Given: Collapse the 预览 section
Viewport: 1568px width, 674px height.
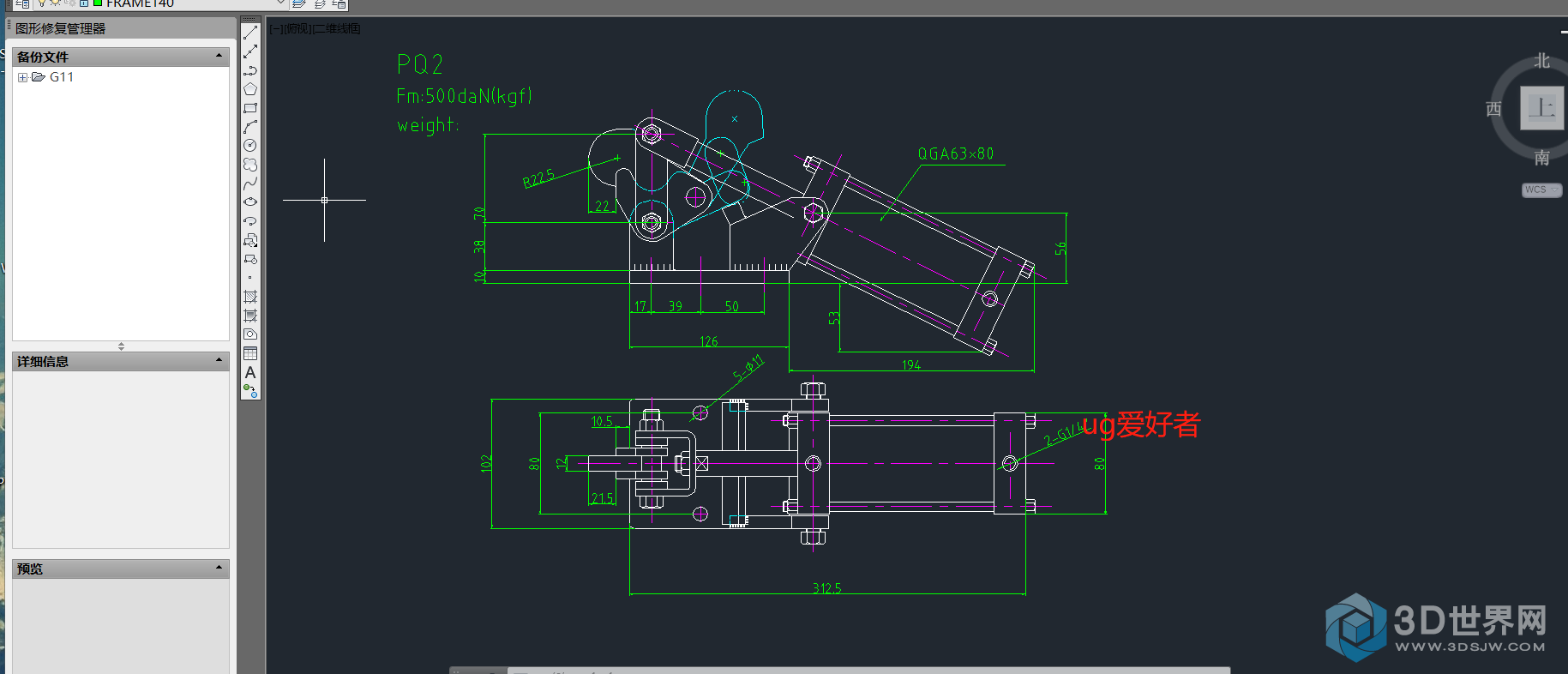Looking at the screenshot, I should 219,568.
